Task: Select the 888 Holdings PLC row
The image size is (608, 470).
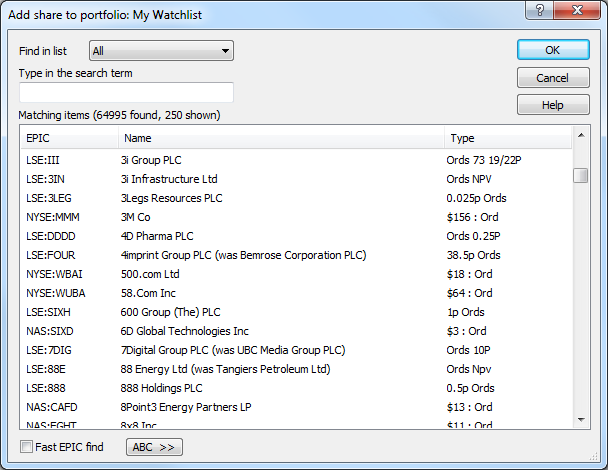Action: tap(296, 388)
